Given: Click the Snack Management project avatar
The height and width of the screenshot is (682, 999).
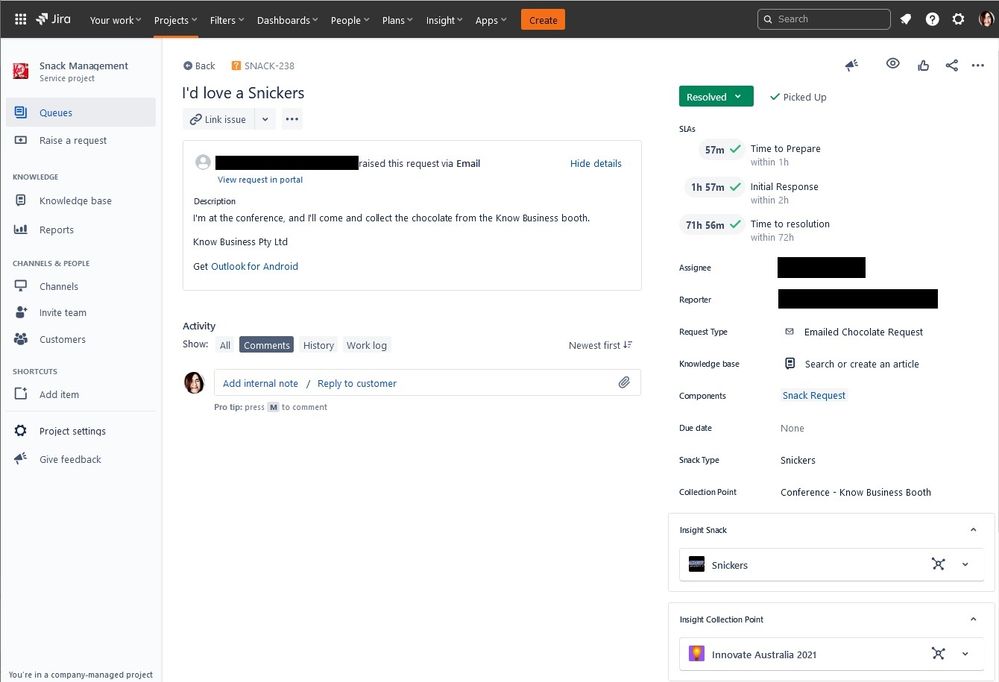Looking at the screenshot, I should click(20, 71).
